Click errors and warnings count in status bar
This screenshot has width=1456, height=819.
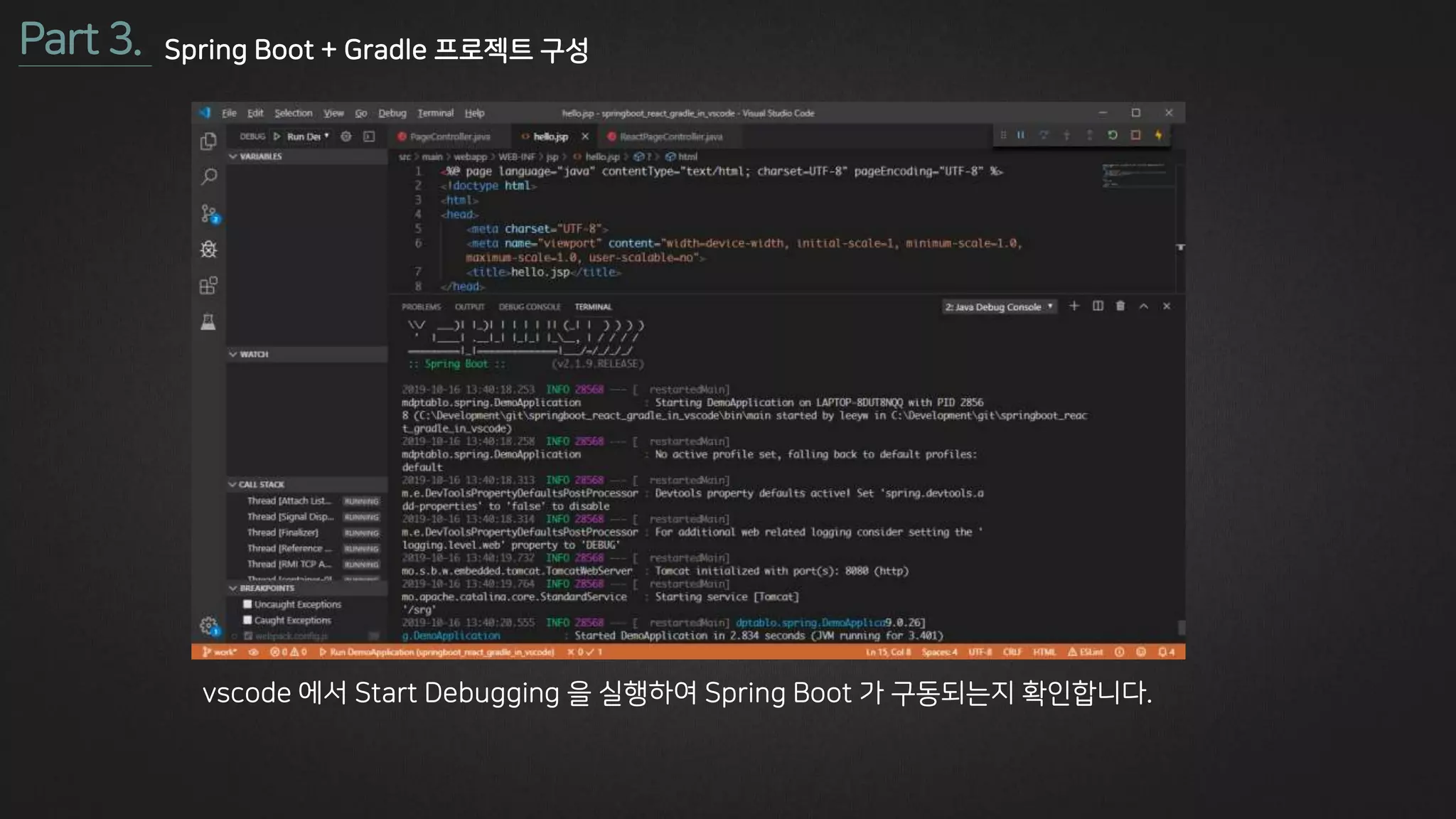pos(288,651)
